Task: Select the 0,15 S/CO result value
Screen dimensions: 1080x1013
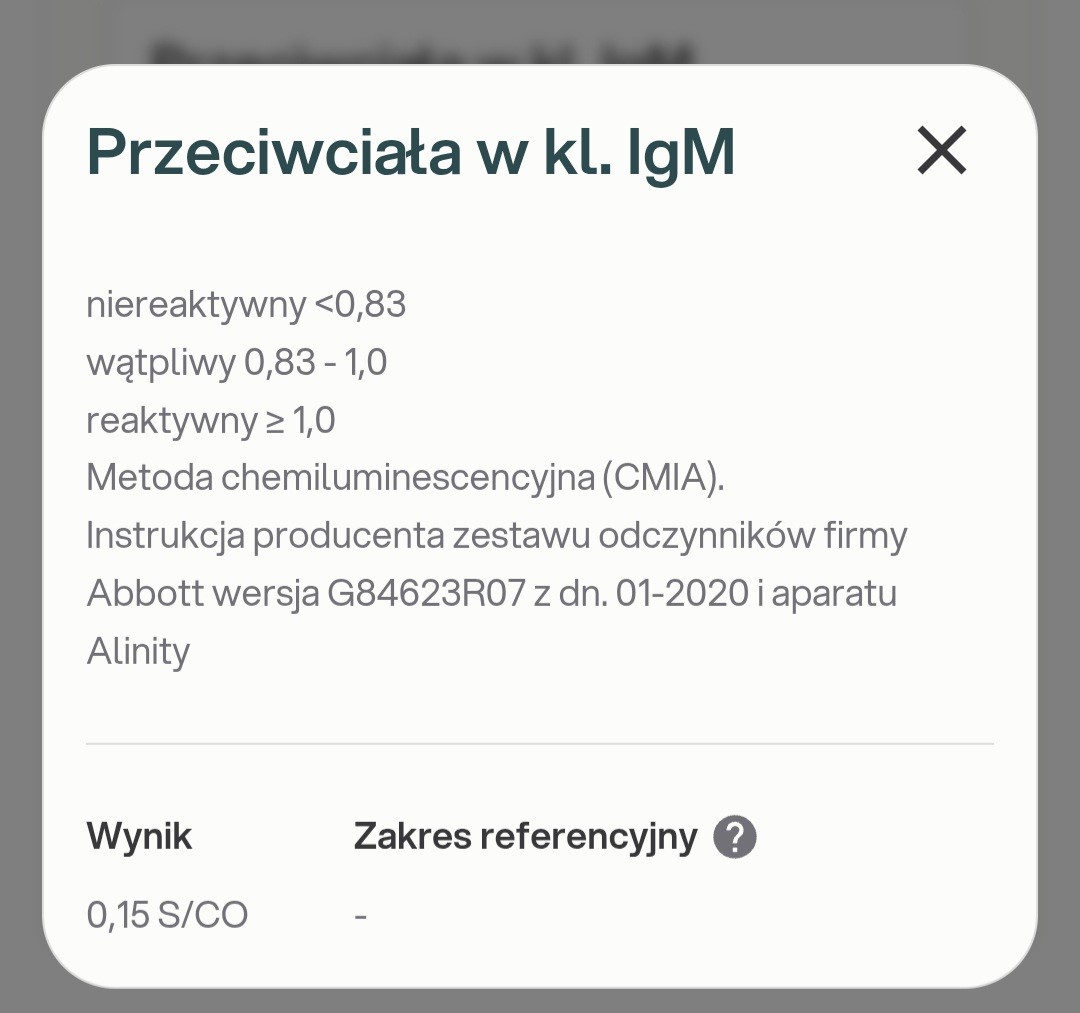Action: (x=167, y=914)
